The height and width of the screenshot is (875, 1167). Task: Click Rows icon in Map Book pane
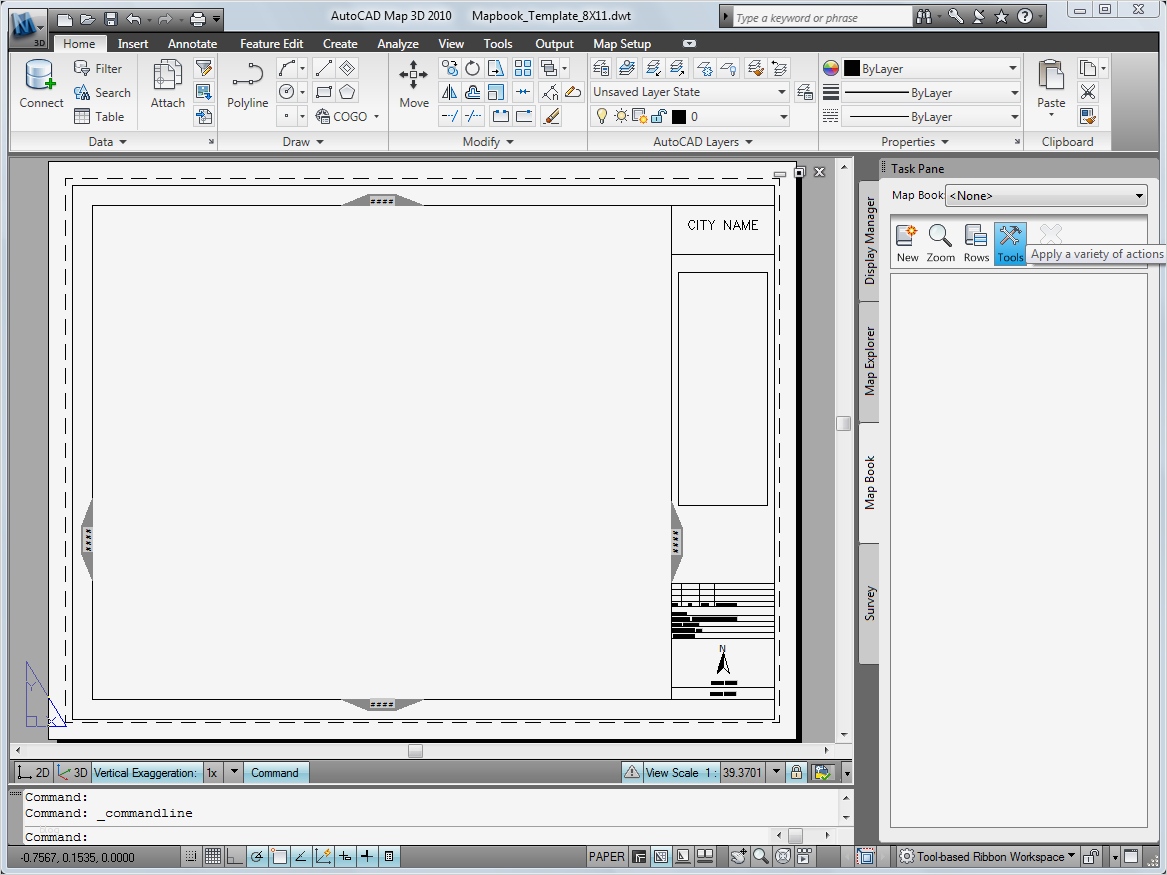[976, 243]
